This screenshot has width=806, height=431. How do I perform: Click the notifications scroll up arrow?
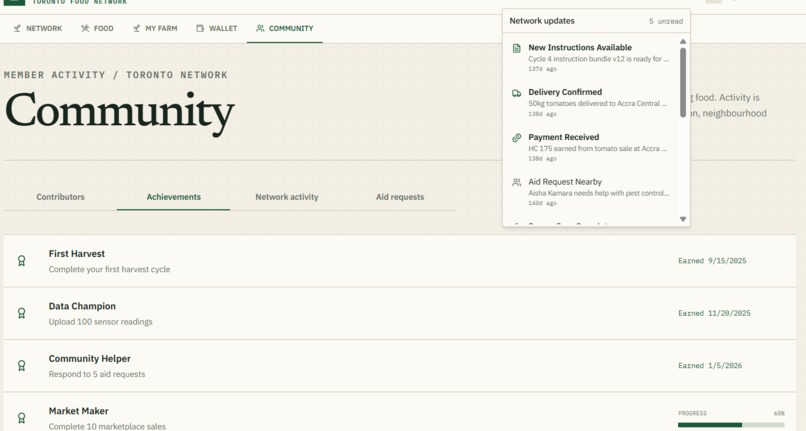point(683,41)
